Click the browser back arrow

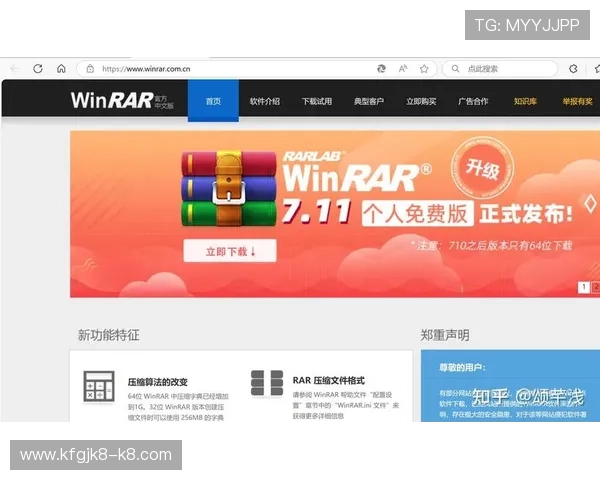pos(14,69)
